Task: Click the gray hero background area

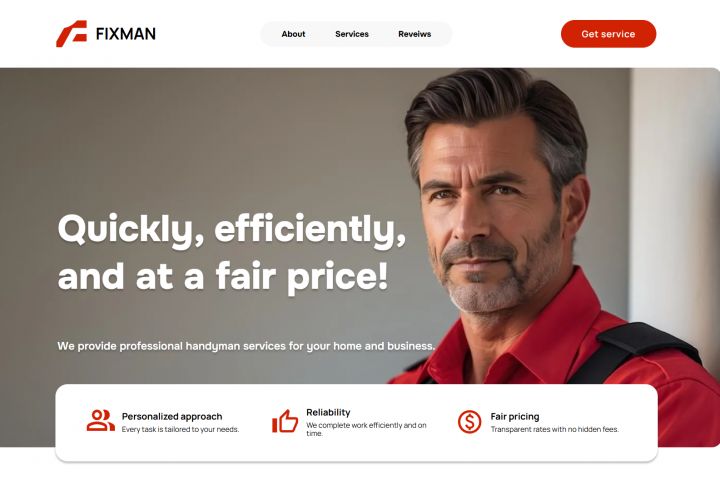Action: point(184,138)
